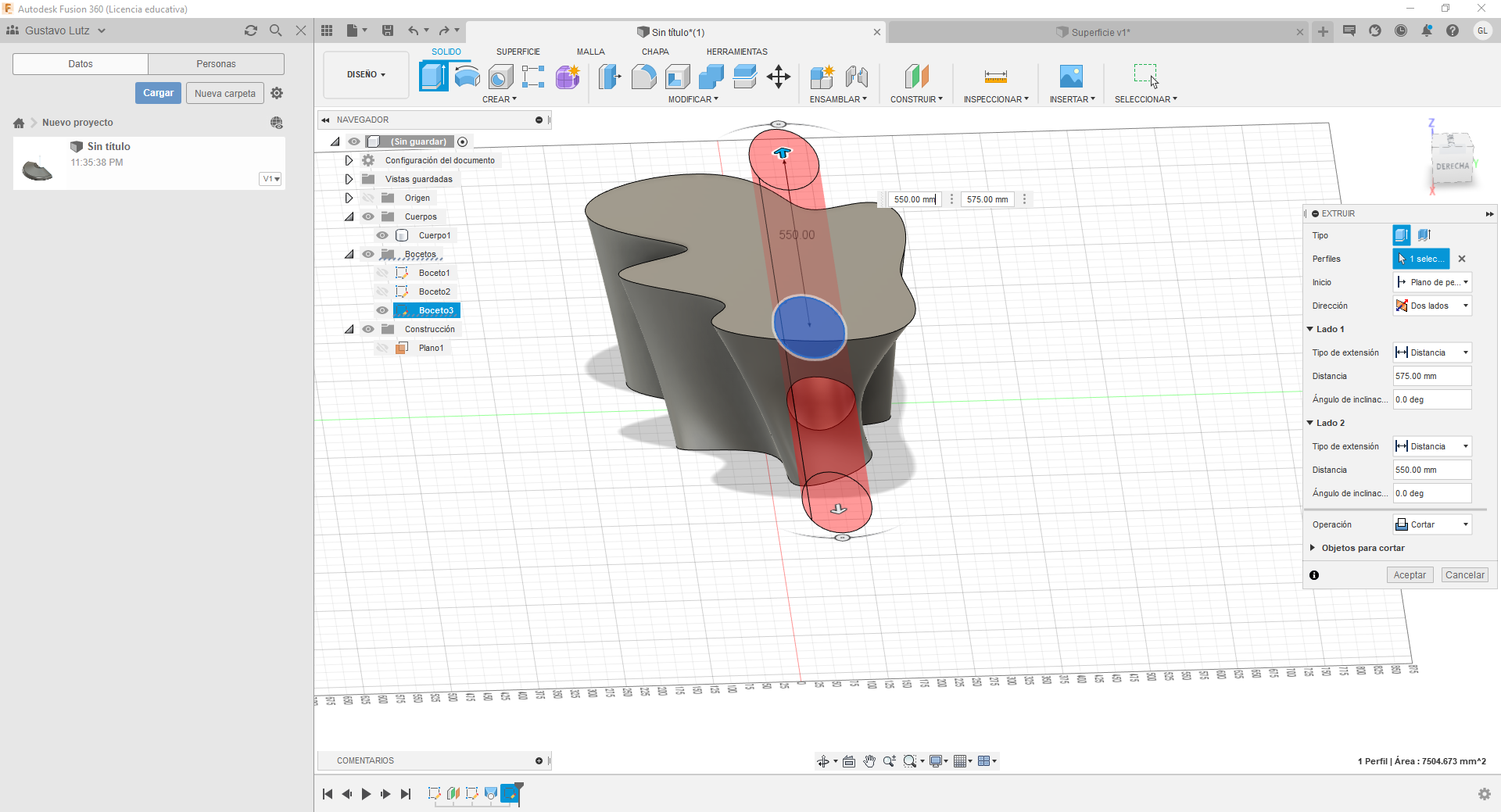Screen dimensions: 1501x812
Task: Toggle visibility of Boceto2
Action: tap(382, 292)
